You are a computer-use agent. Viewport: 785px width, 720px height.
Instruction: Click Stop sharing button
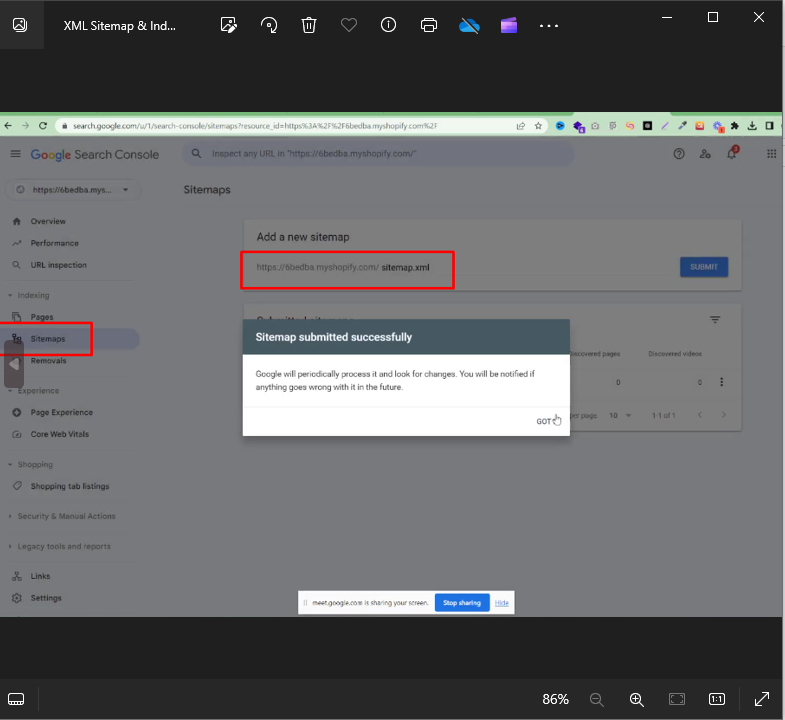[x=462, y=603]
